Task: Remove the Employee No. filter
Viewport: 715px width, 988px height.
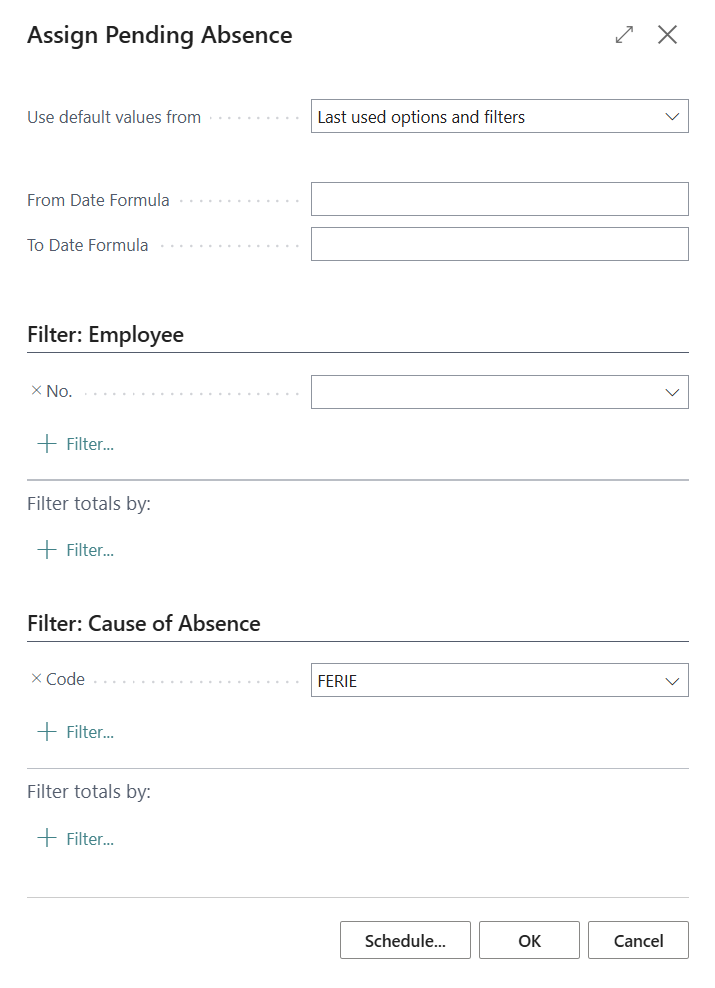Action: pyautogui.click(x=37, y=391)
